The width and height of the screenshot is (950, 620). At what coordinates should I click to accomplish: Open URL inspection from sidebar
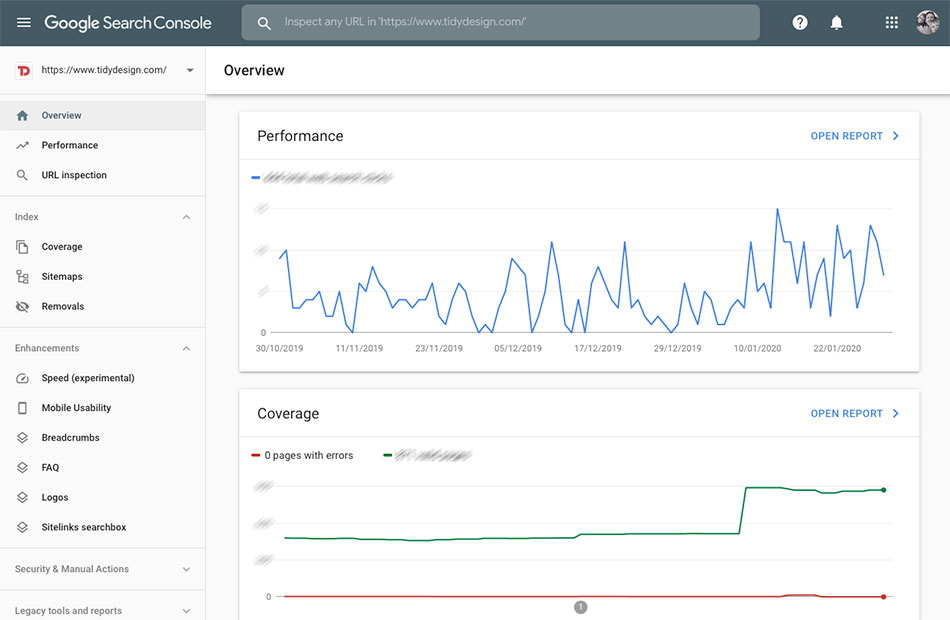102,175
